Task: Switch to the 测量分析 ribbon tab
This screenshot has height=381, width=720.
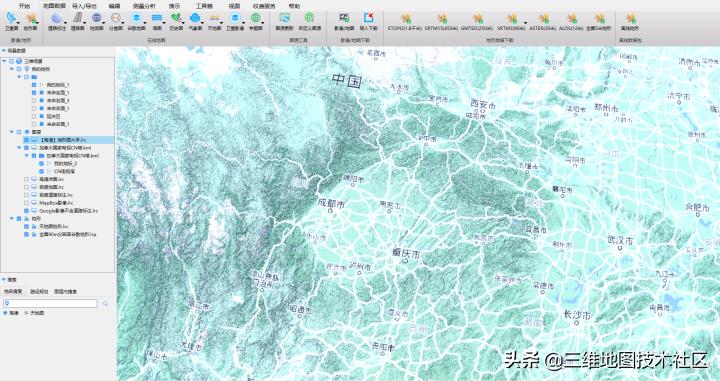Action: coord(144,6)
